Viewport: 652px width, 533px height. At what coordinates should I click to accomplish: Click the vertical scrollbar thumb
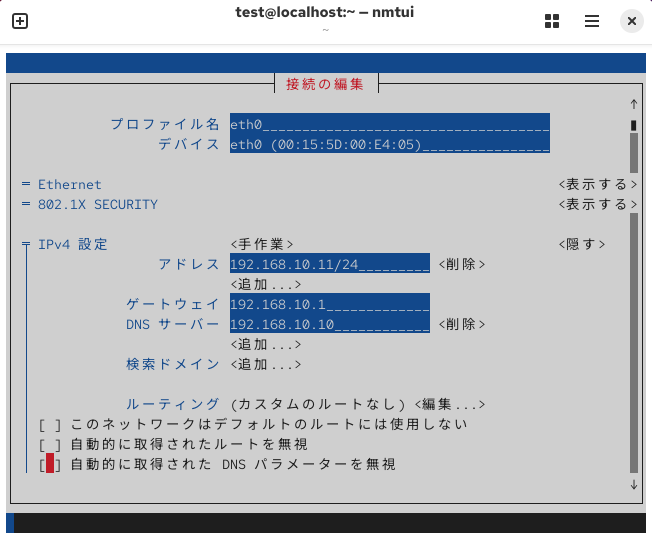point(633,126)
